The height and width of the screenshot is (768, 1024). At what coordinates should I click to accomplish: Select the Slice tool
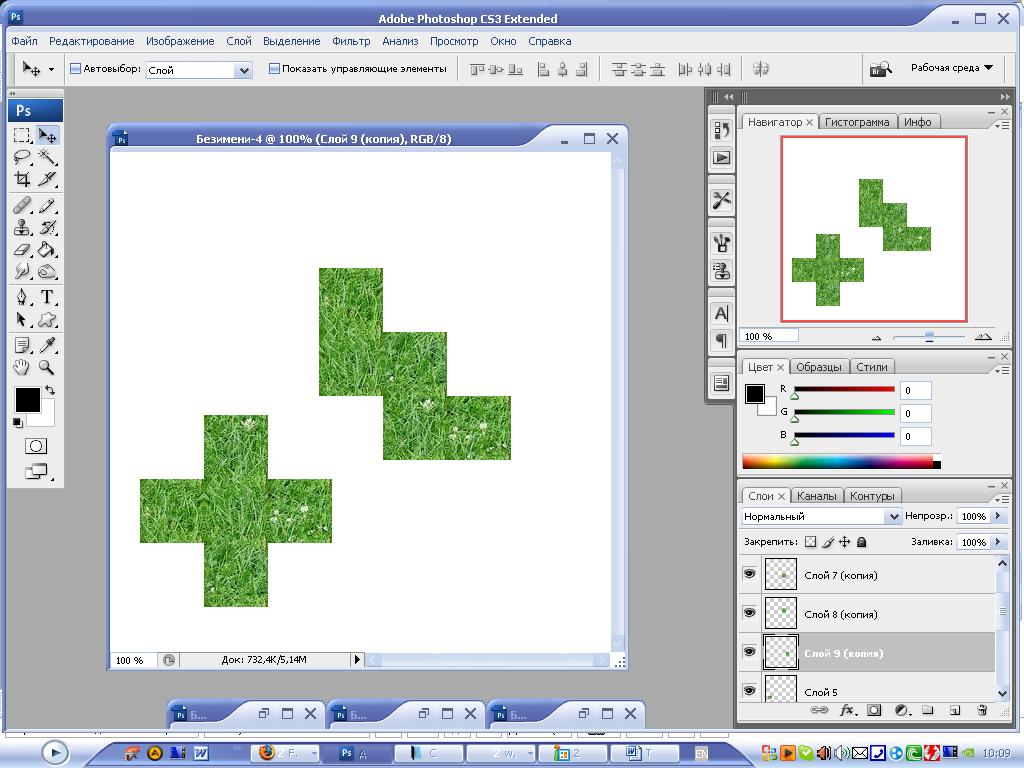[x=47, y=179]
